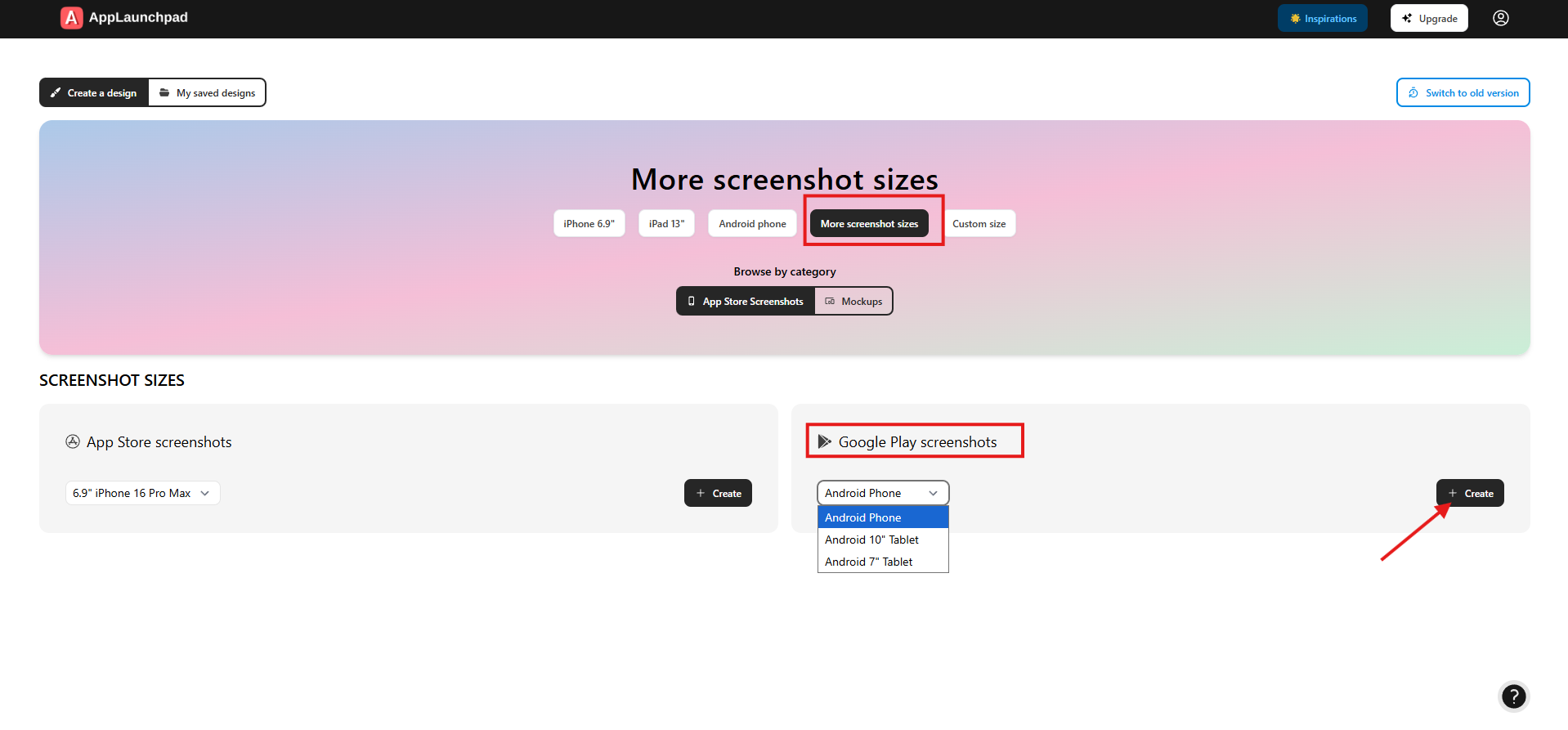The image size is (1568, 730).
Task: Select App Store Screenshots category
Action: pos(745,302)
